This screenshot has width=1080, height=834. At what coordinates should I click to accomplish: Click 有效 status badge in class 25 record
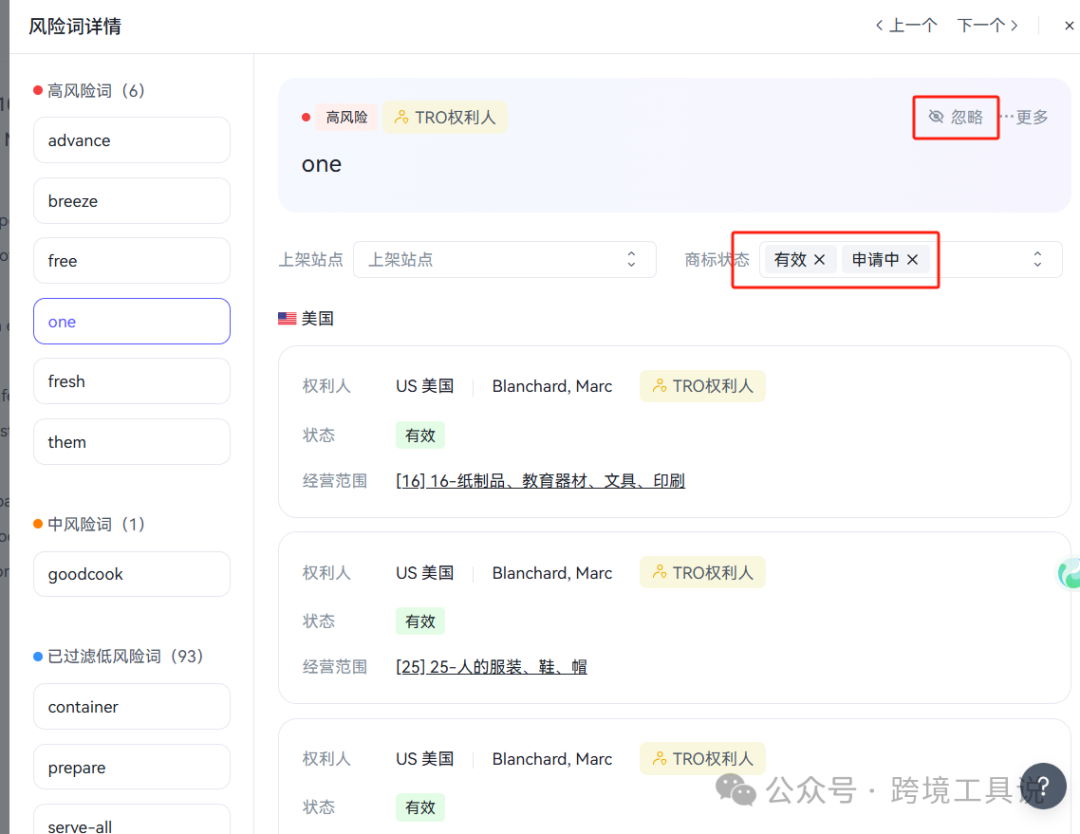(x=420, y=621)
